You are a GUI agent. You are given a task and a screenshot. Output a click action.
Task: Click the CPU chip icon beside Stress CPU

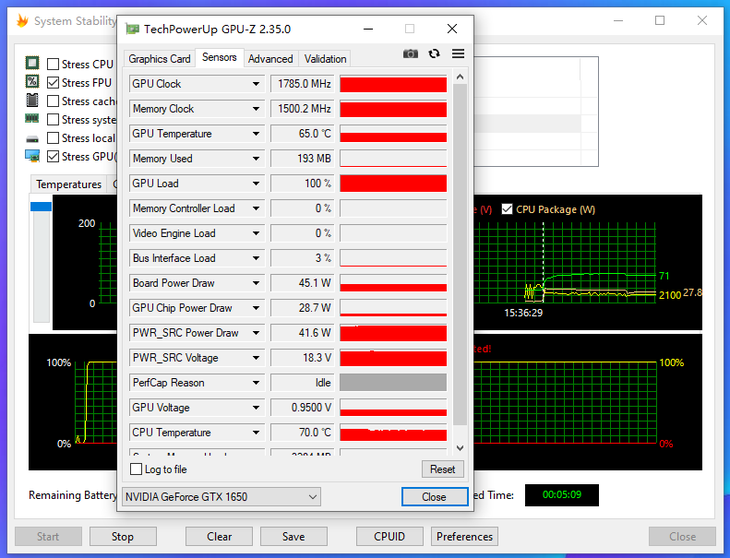[32, 64]
